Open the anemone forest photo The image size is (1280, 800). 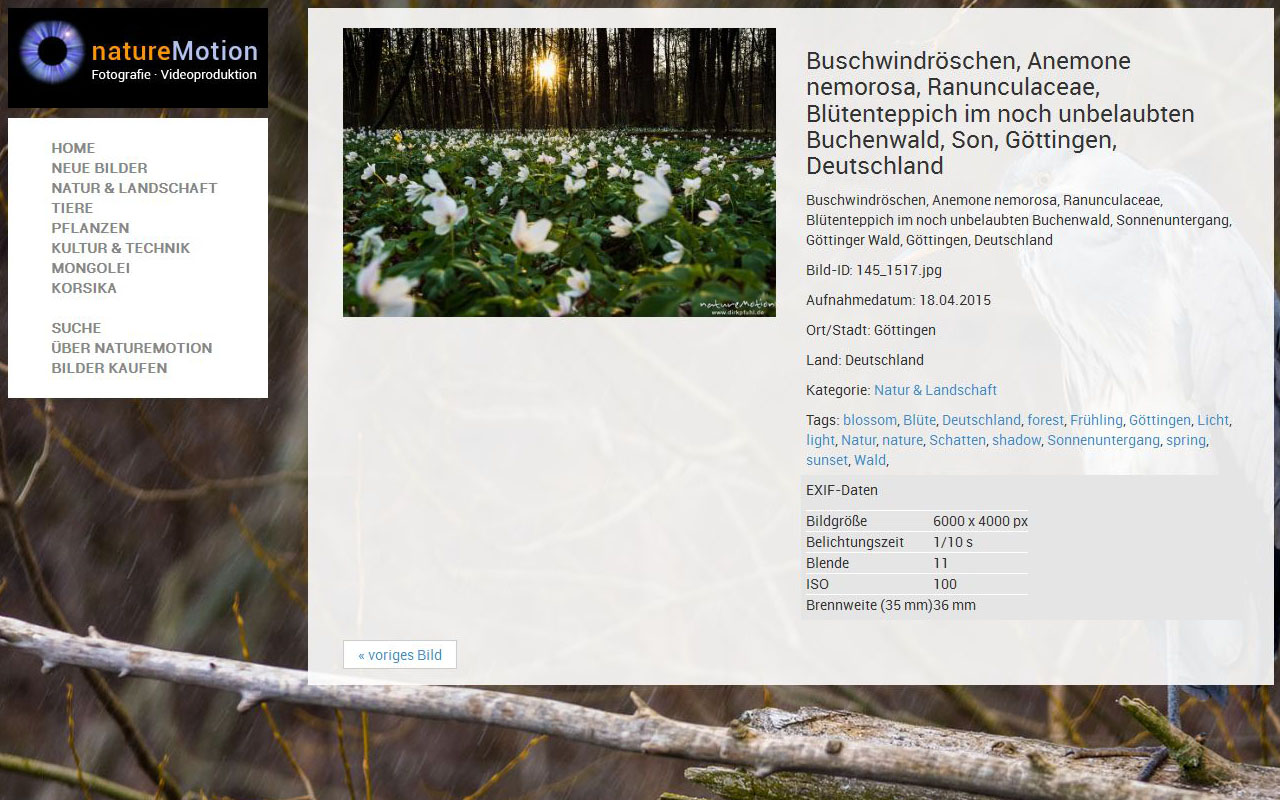tap(559, 172)
